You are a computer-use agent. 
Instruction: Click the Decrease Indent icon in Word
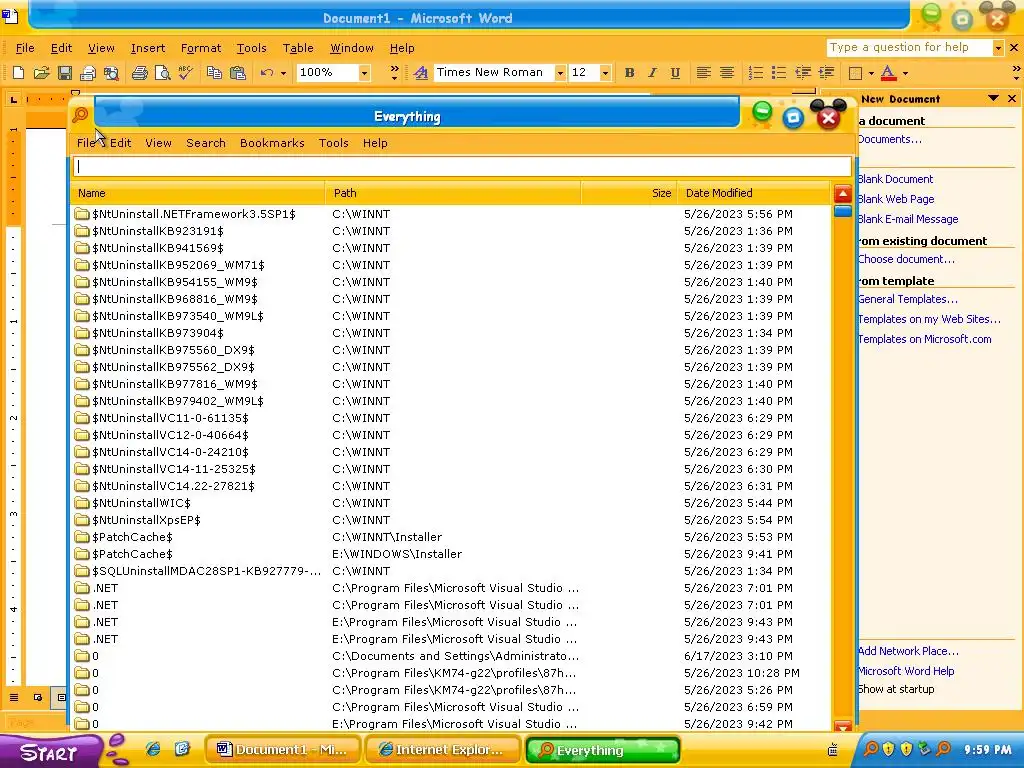point(803,72)
